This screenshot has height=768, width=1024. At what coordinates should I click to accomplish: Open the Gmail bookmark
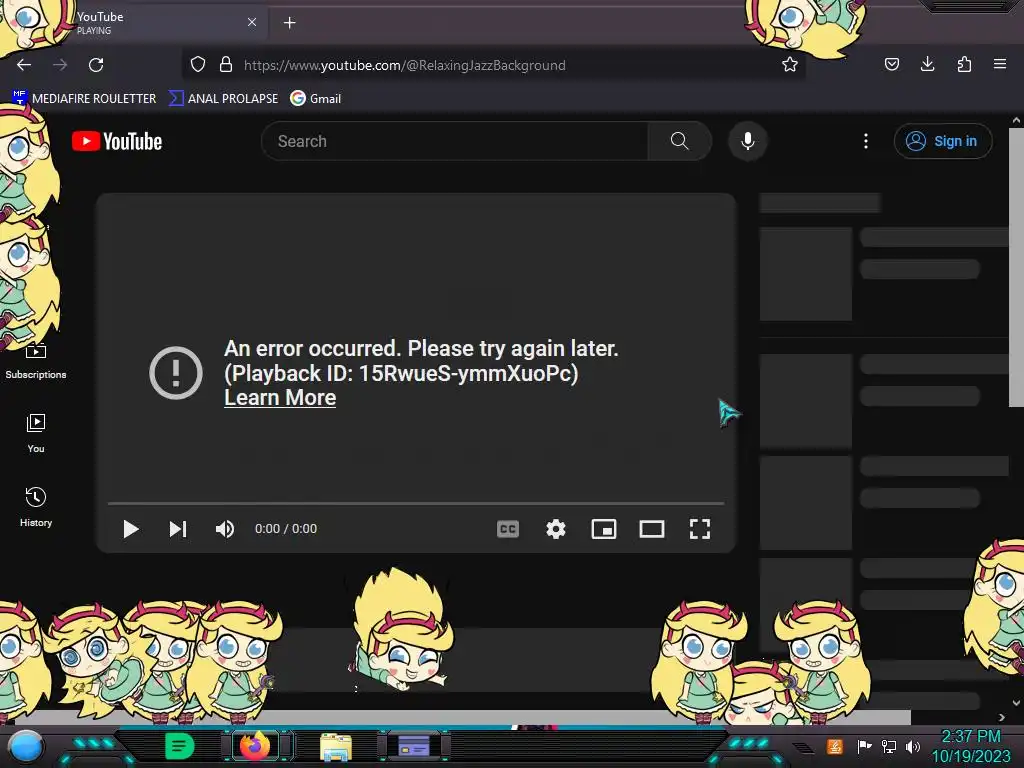pos(316,99)
